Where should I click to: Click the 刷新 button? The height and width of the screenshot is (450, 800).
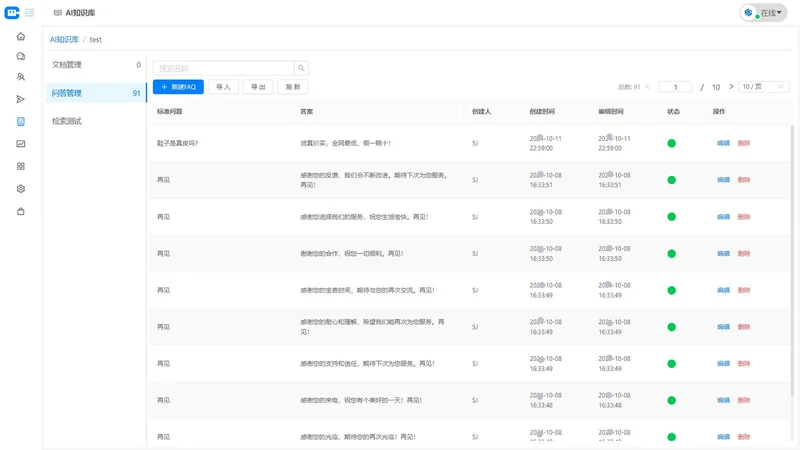pyautogui.click(x=293, y=87)
